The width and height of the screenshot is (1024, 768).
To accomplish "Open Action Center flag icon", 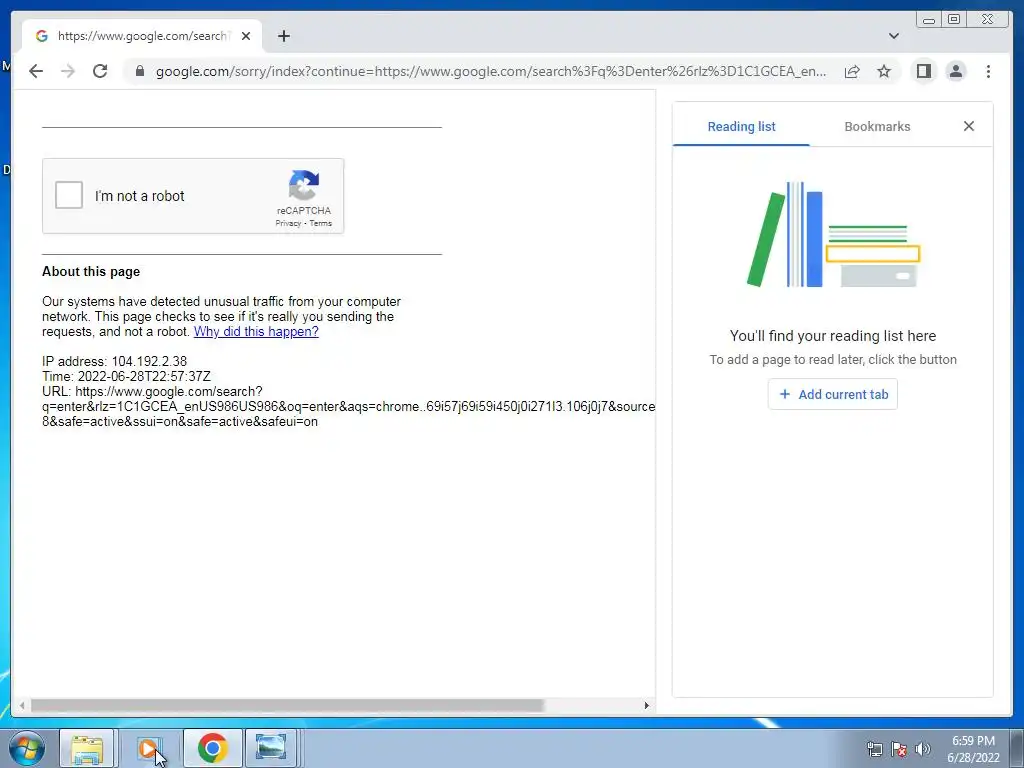I will coord(899,749).
